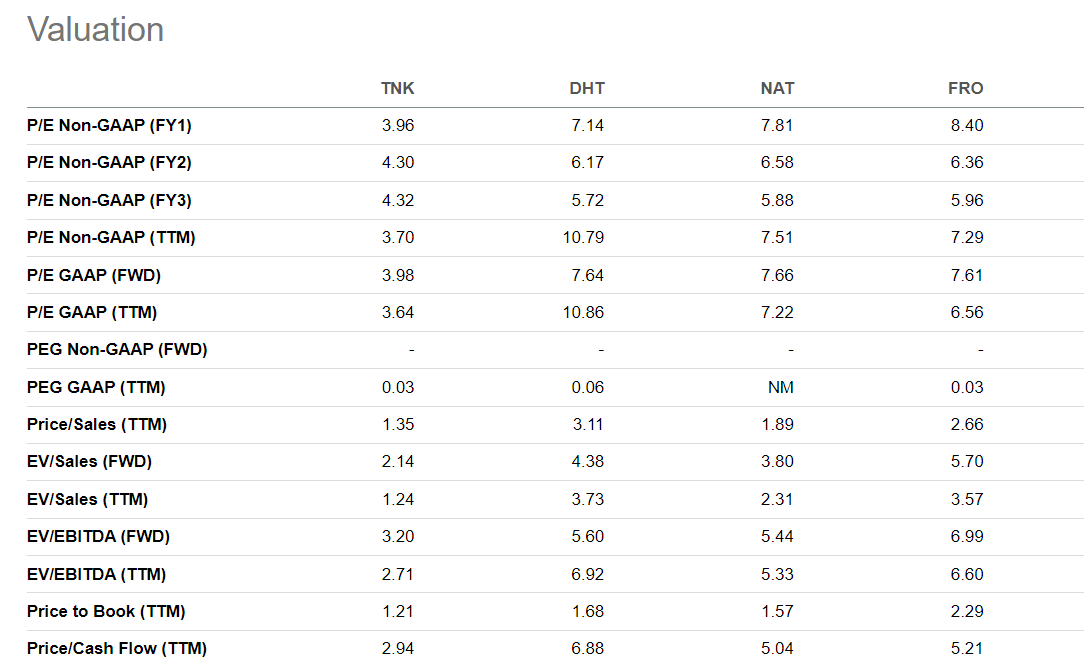Click FRO's EV/EBITDA (FWD) value 6.99
This screenshot has width=1084, height=669.
(x=967, y=537)
